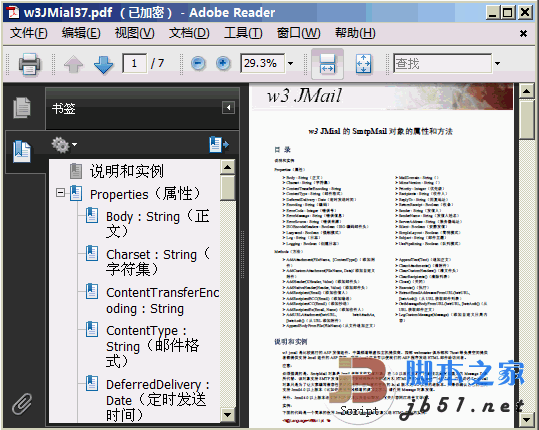Screen dimensions: 539x430
Task: Toggle the Bookmarks panel icon in the sidebar
Action: tap(22, 151)
